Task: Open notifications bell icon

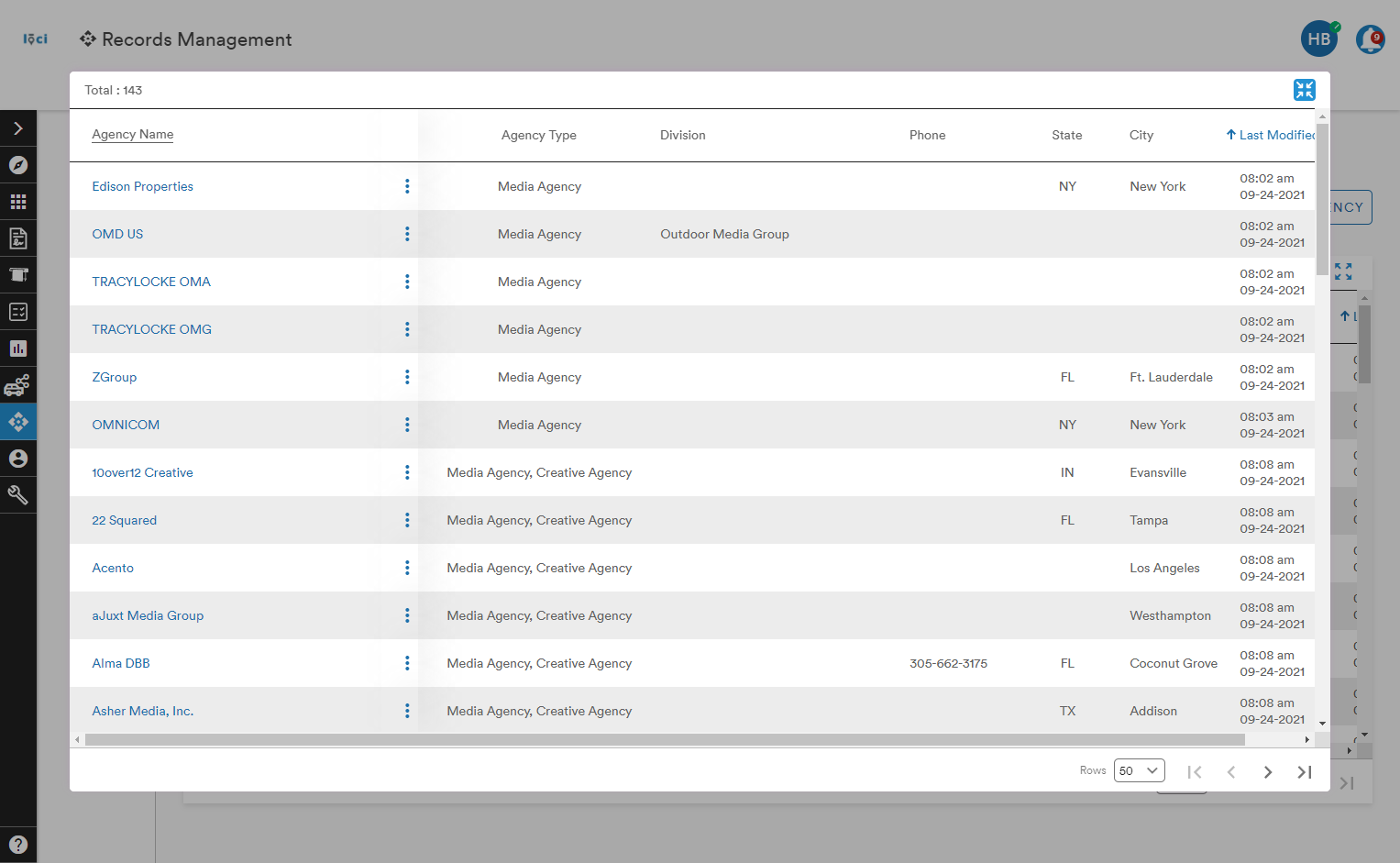Action: coord(1371,39)
